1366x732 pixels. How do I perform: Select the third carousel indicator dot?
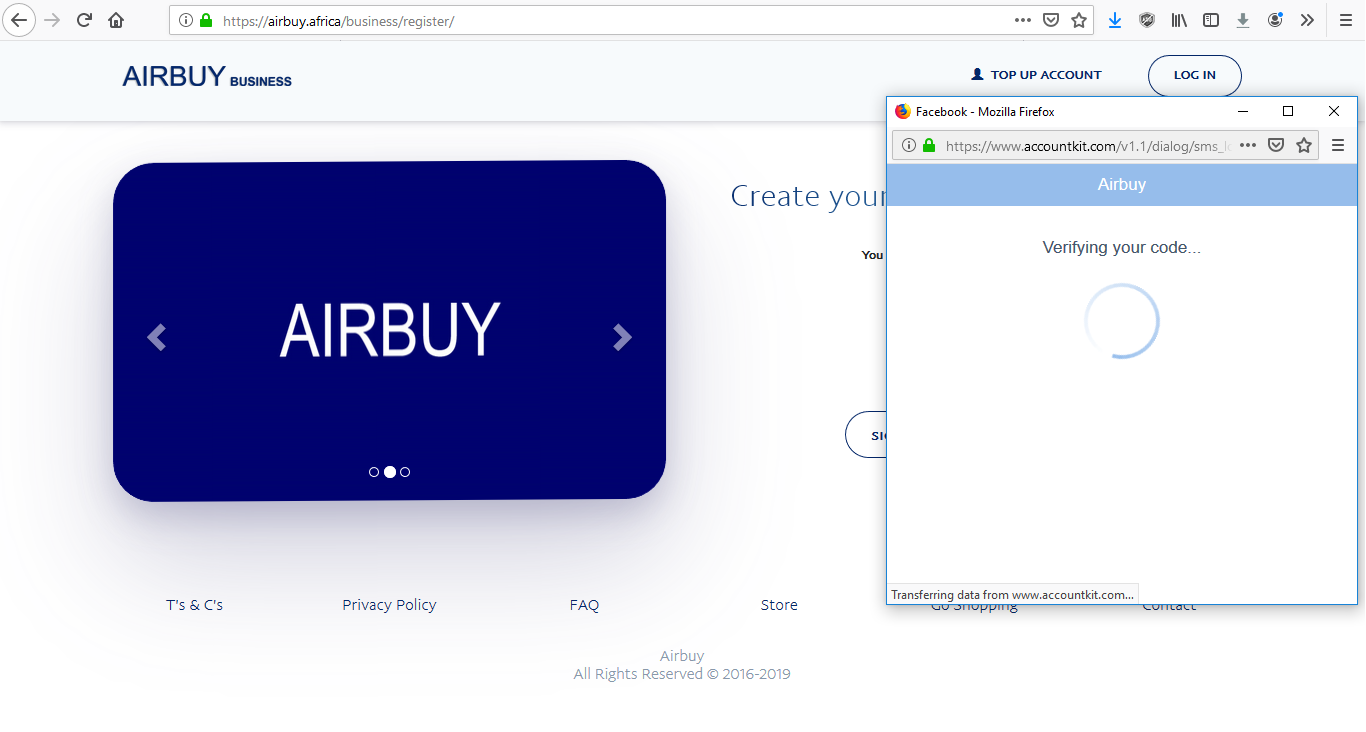click(x=405, y=472)
